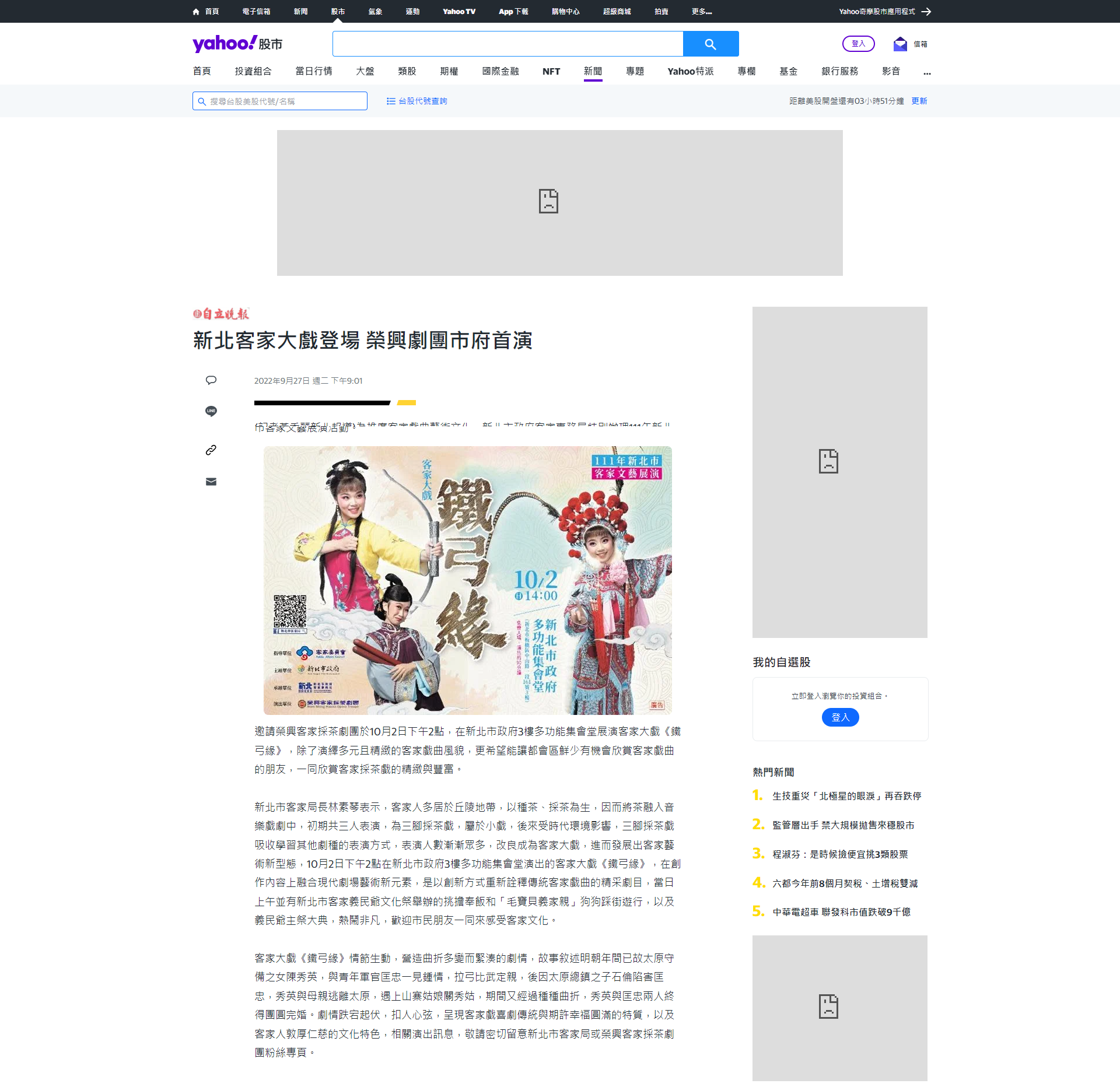Share article via LINE icon
The height and width of the screenshot is (1087, 1120).
[211, 411]
